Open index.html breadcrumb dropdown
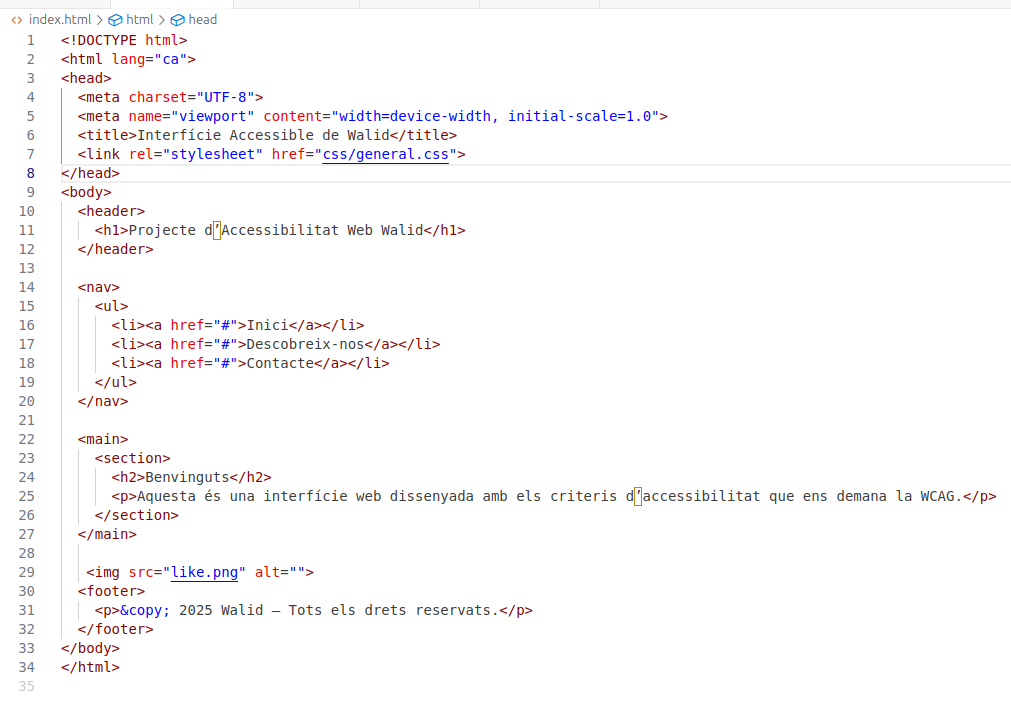1011x703 pixels. click(x=60, y=19)
